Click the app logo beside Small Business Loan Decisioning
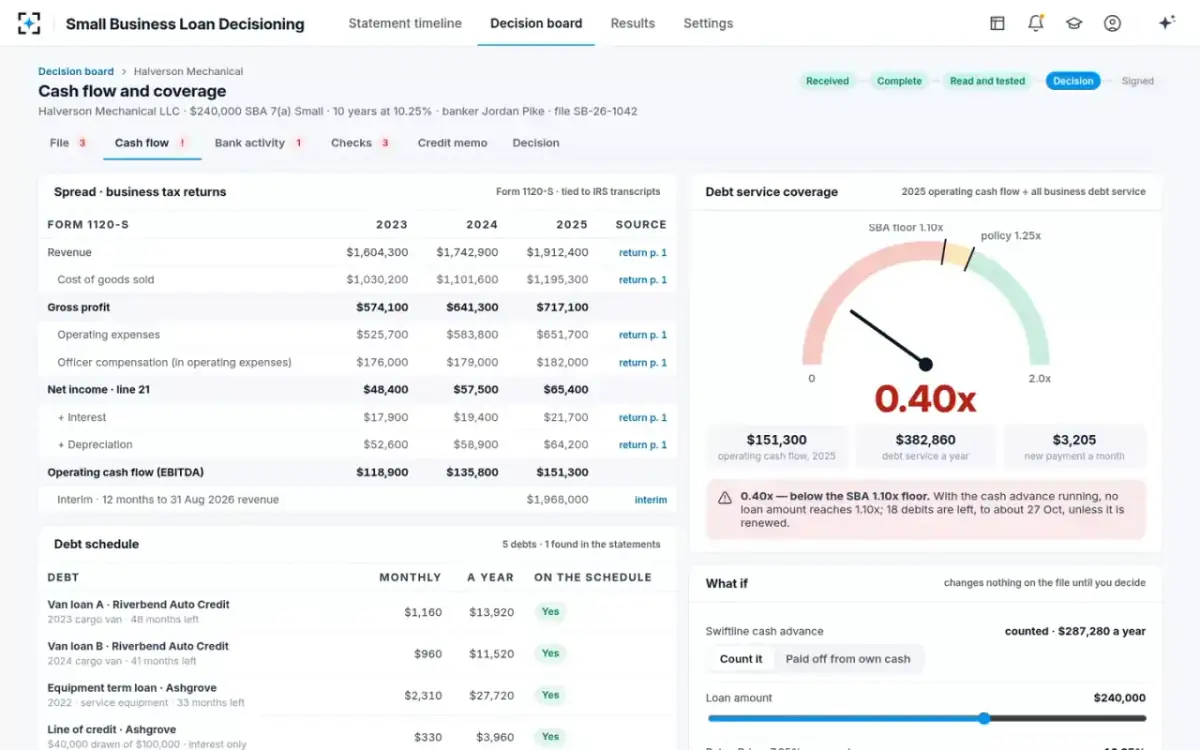Image resolution: width=1200 pixels, height=750 pixels. [x=29, y=23]
